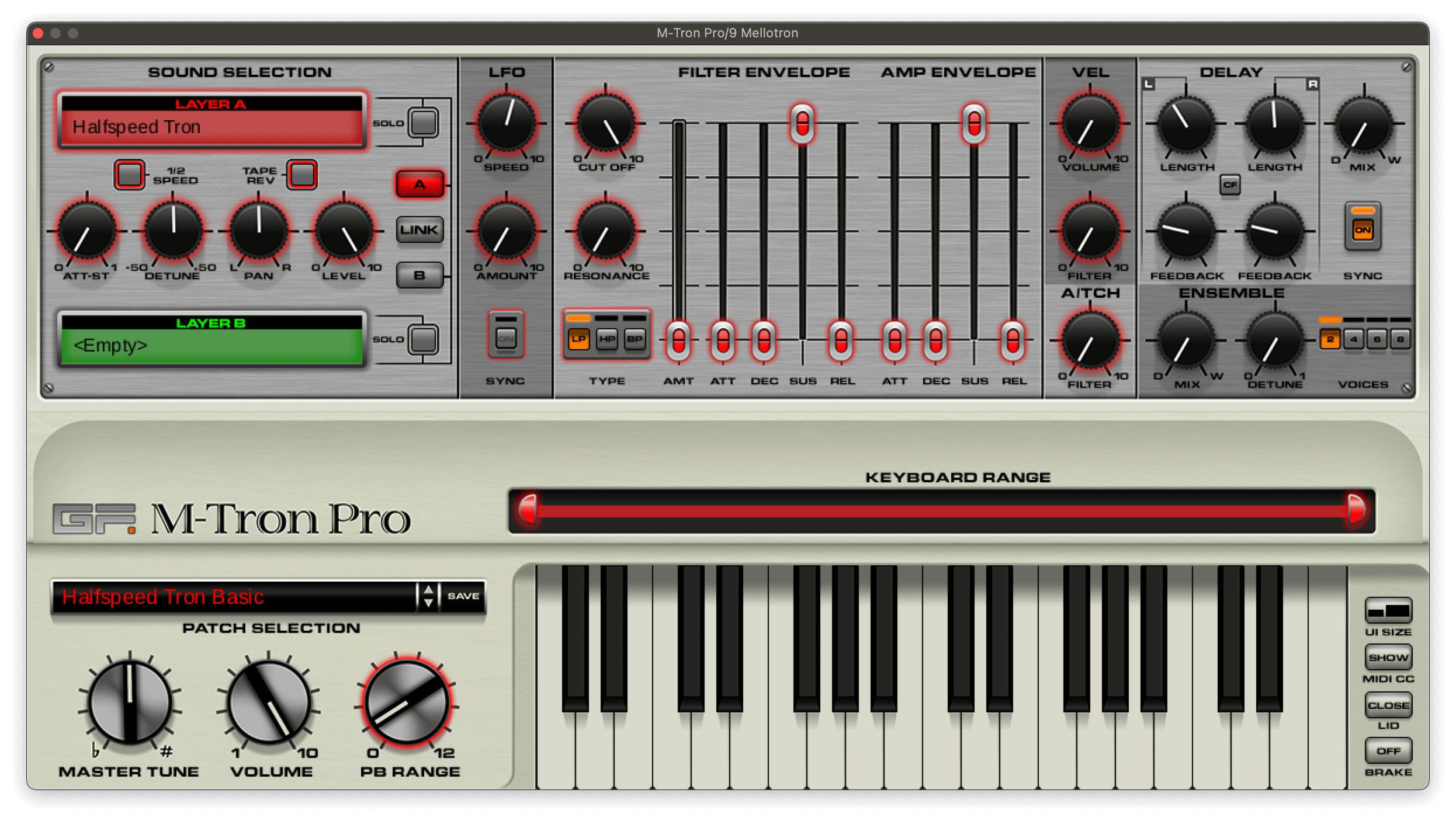Screen dimensions: 1456x821
Task: Click the amp envelope SUS slider handle
Action: pos(974,123)
